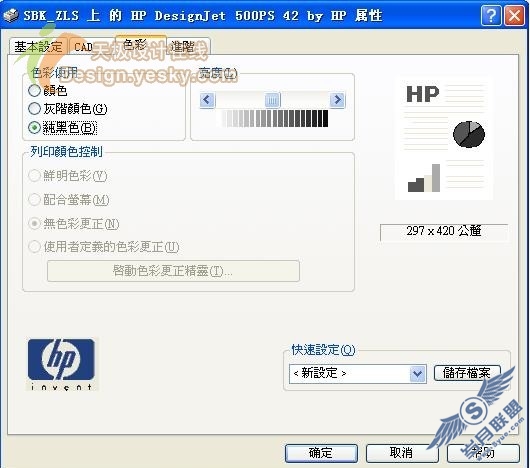The width and height of the screenshot is (530, 468).
Task: Click the HP invent logo
Action: pyautogui.click(x=62, y=364)
